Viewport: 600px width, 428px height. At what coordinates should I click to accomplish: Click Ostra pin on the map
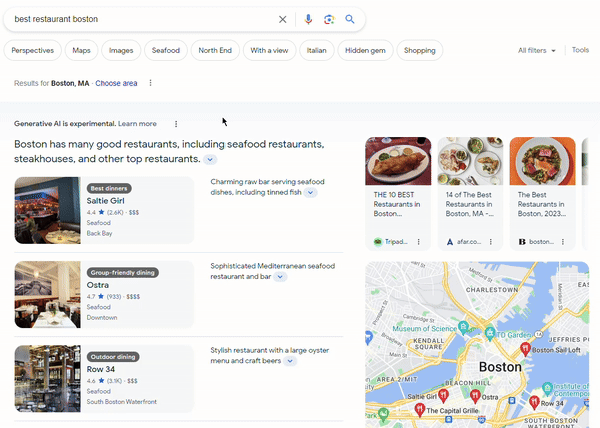(x=475, y=396)
